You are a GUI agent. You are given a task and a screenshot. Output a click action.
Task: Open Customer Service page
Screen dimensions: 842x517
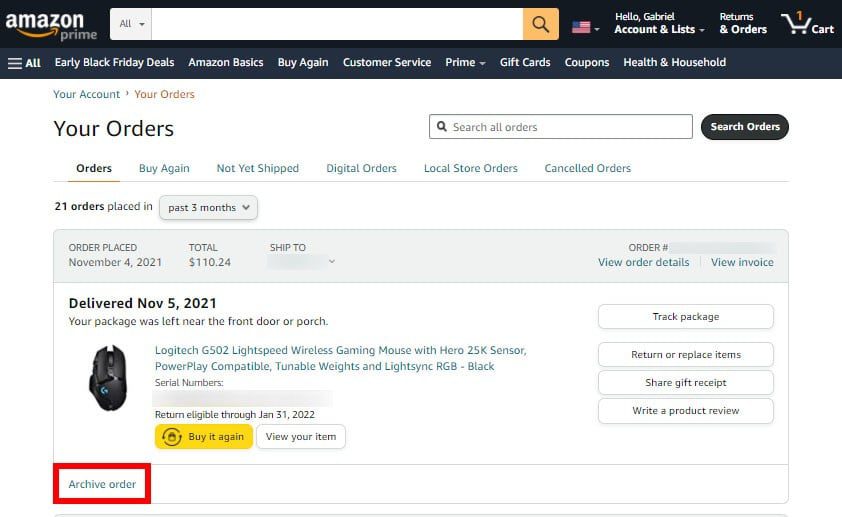387,63
